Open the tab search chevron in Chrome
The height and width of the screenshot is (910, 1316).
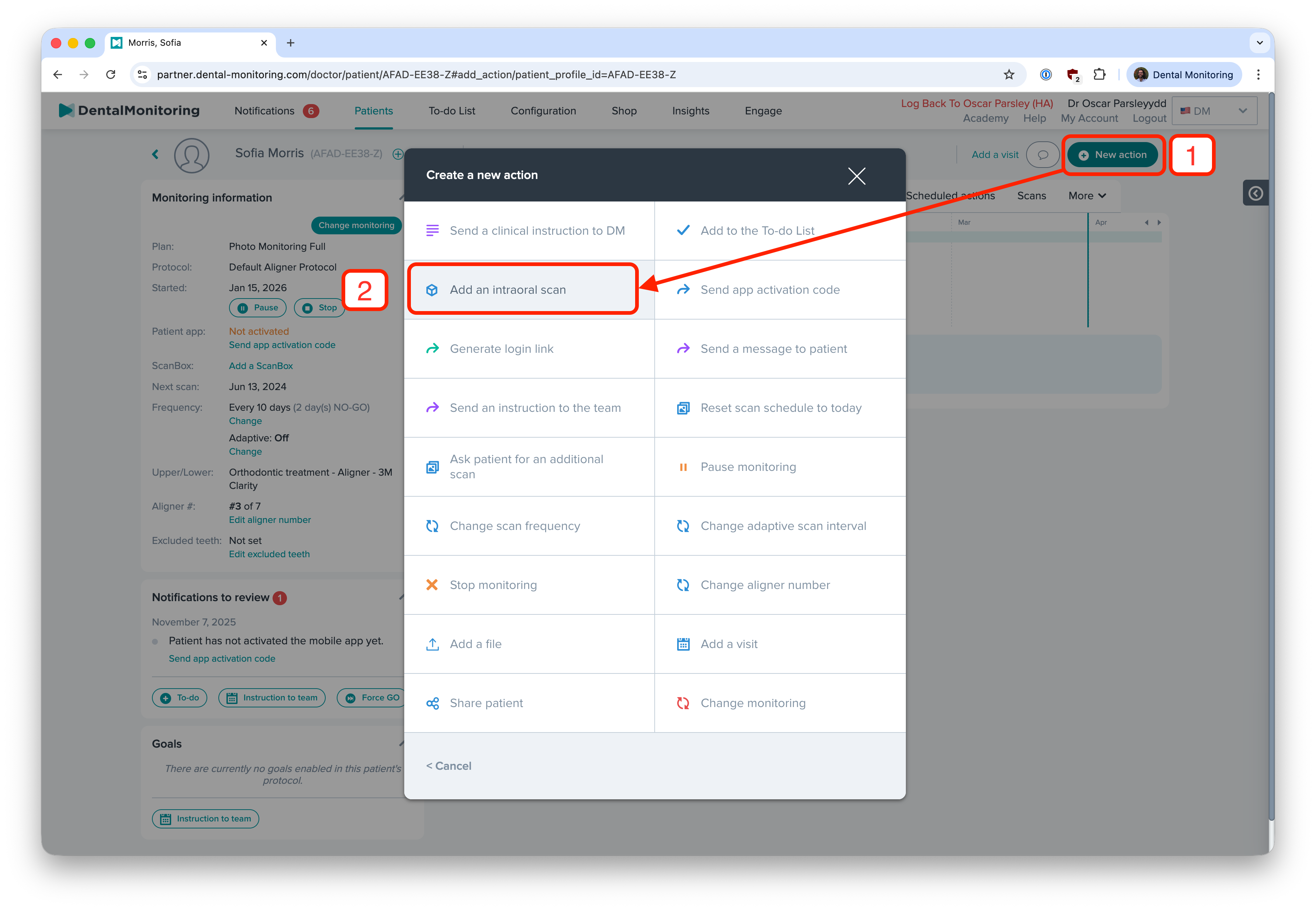(1260, 43)
